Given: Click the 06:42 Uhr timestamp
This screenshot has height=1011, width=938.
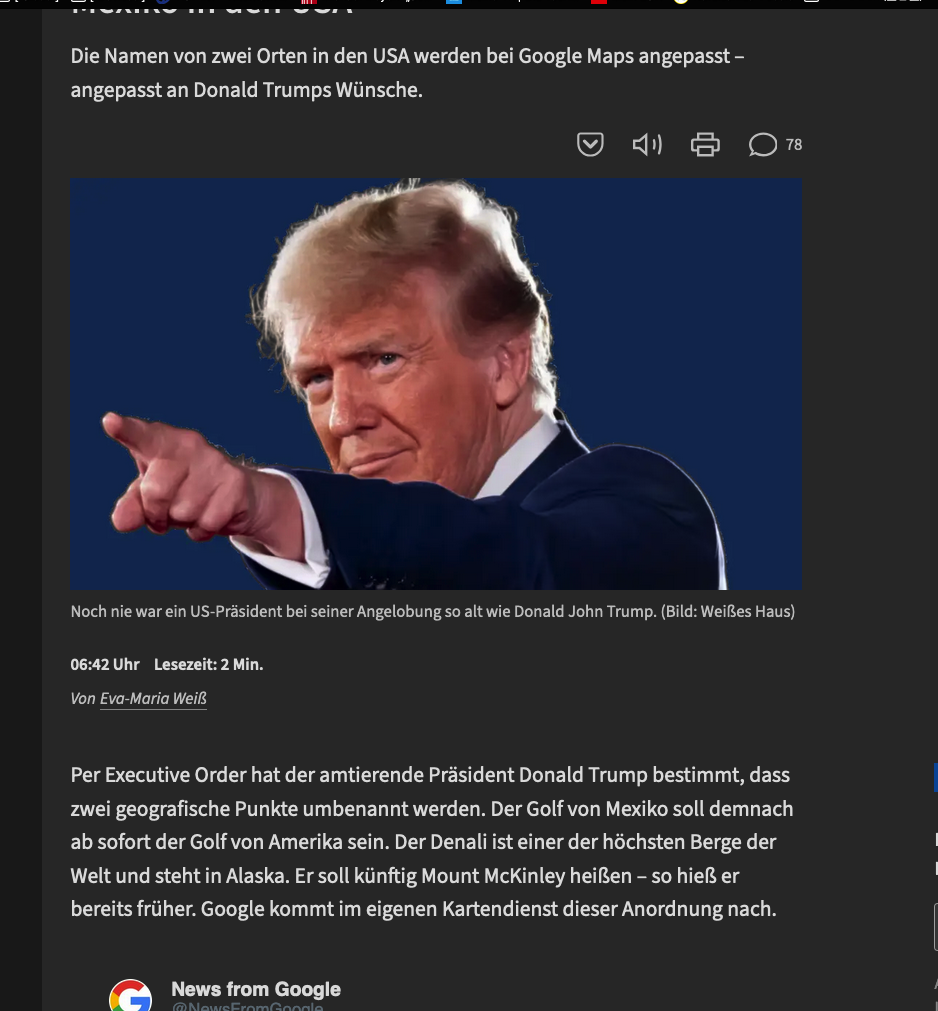Looking at the screenshot, I should pos(105,665).
